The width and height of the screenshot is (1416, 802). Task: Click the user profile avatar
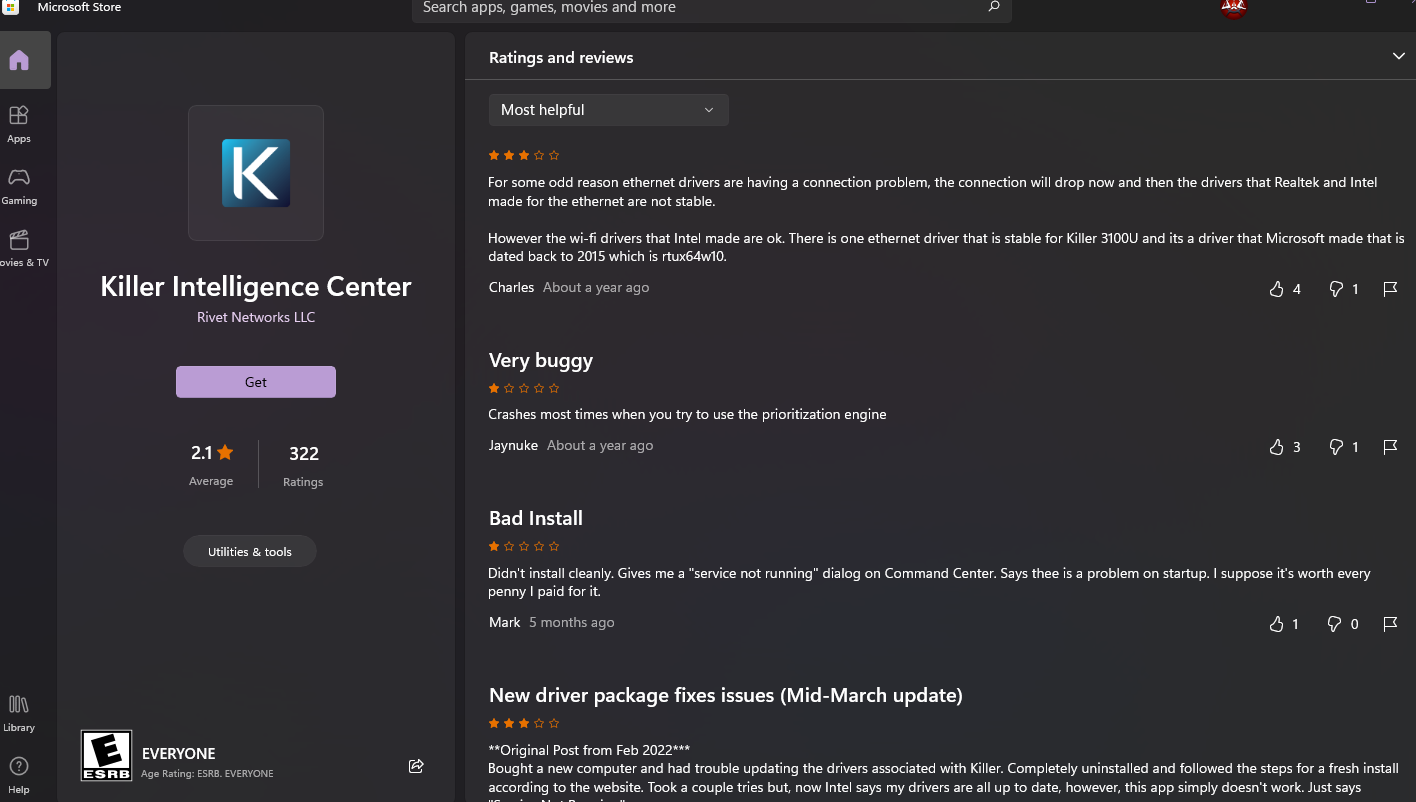tap(1234, 8)
